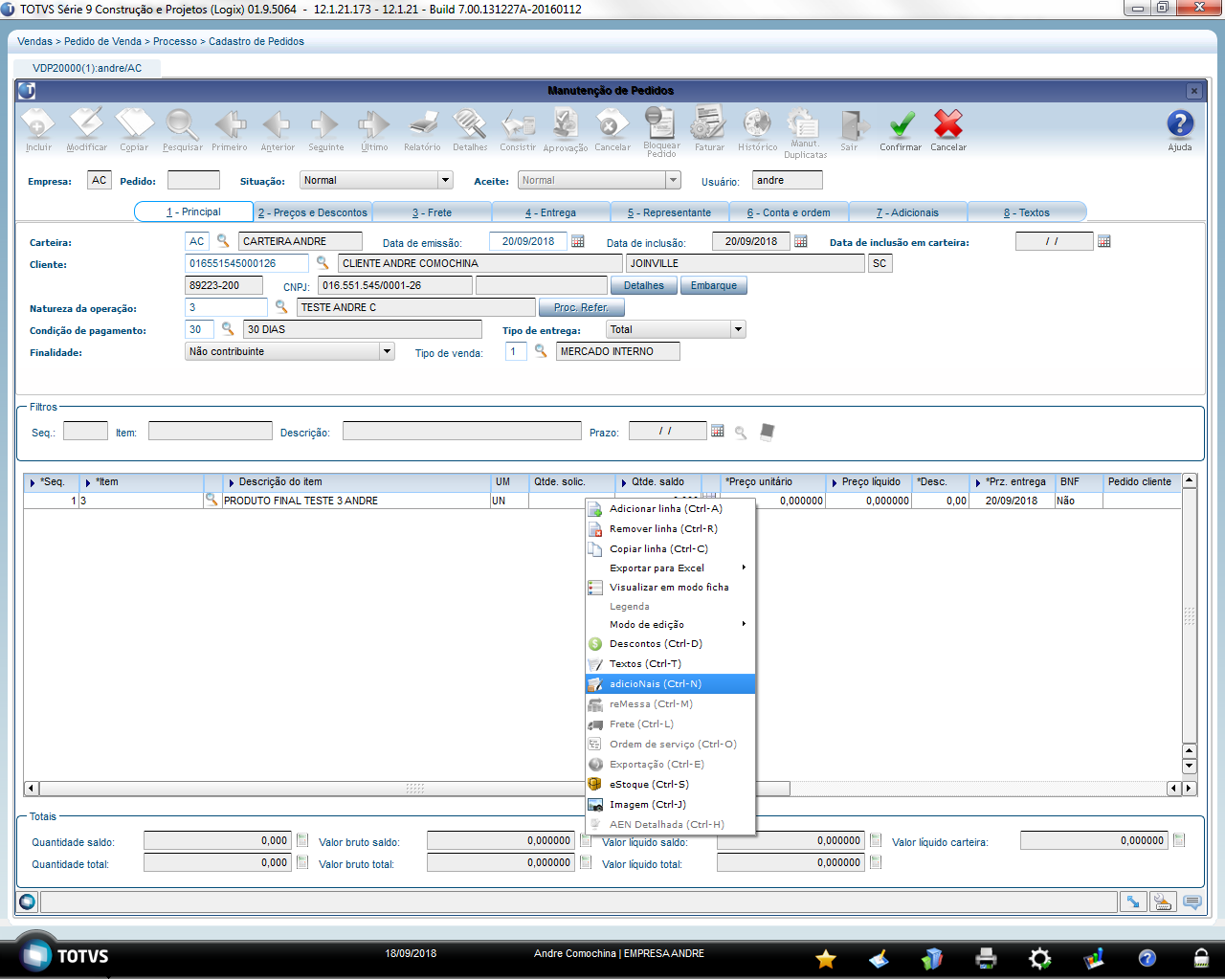The image size is (1225, 980).
Task: Open the taskbar settings gear icon
Action: coord(1040,958)
